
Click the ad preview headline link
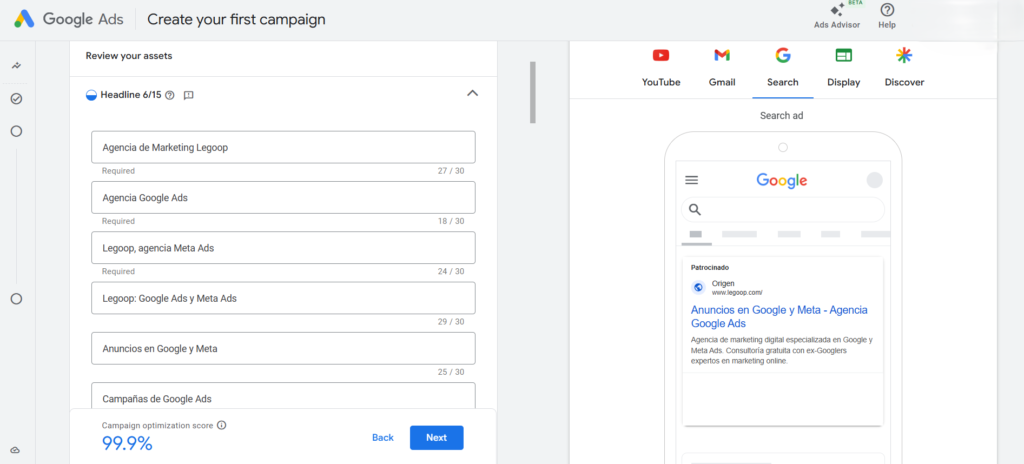click(778, 316)
